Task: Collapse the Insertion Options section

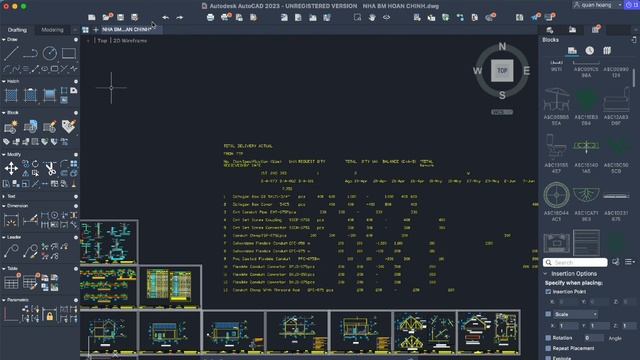Action: [x=546, y=273]
